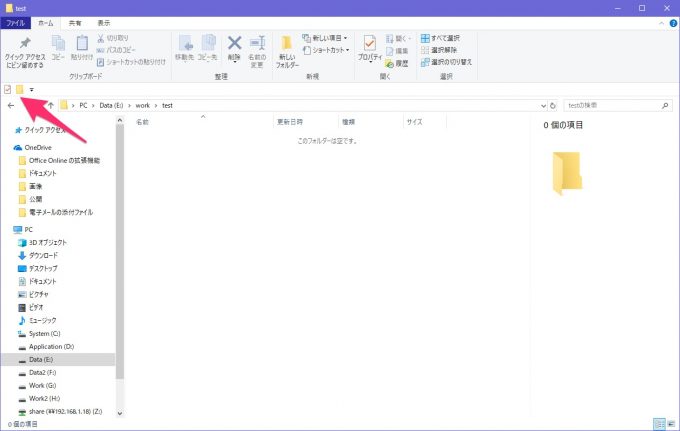Switch to large icons view in status bar
The height and width of the screenshot is (431, 680).
(x=671, y=424)
